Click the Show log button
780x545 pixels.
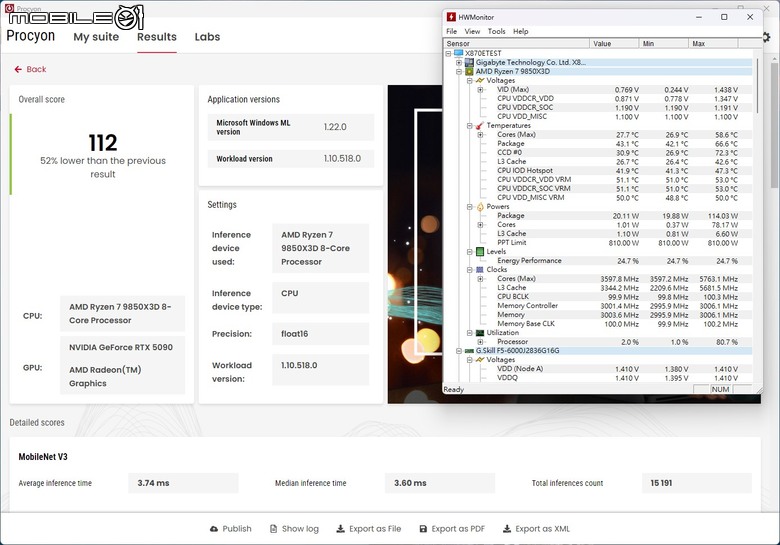point(294,529)
